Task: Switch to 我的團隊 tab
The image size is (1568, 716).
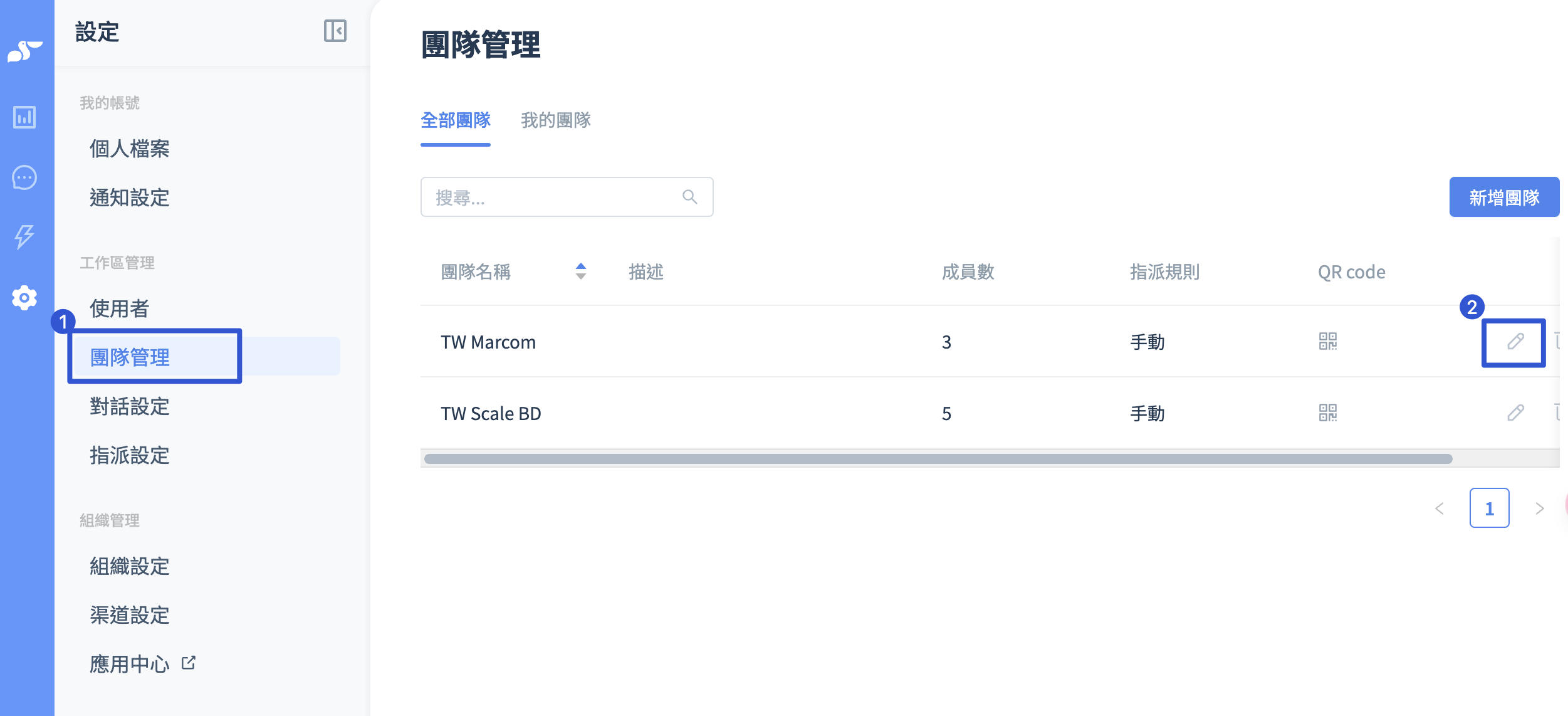Action: coord(556,120)
